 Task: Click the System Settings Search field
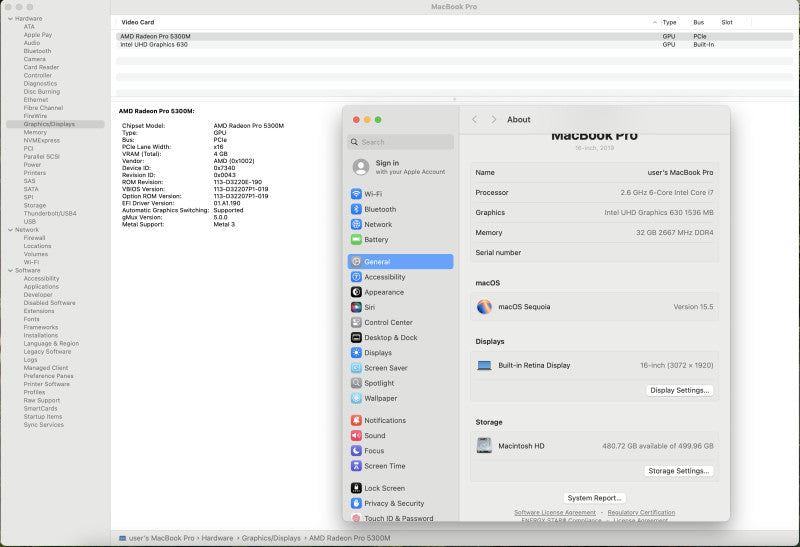401,142
